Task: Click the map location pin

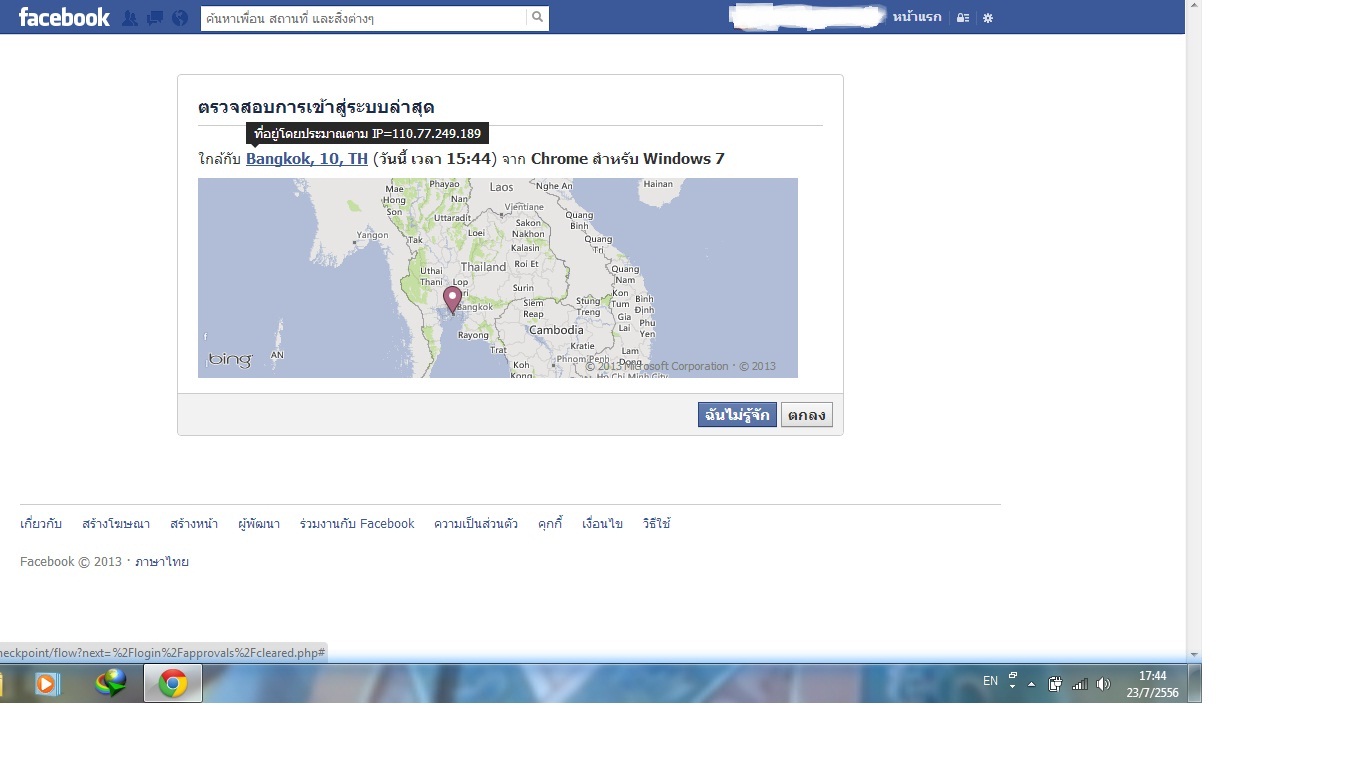Action: [x=452, y=300]
